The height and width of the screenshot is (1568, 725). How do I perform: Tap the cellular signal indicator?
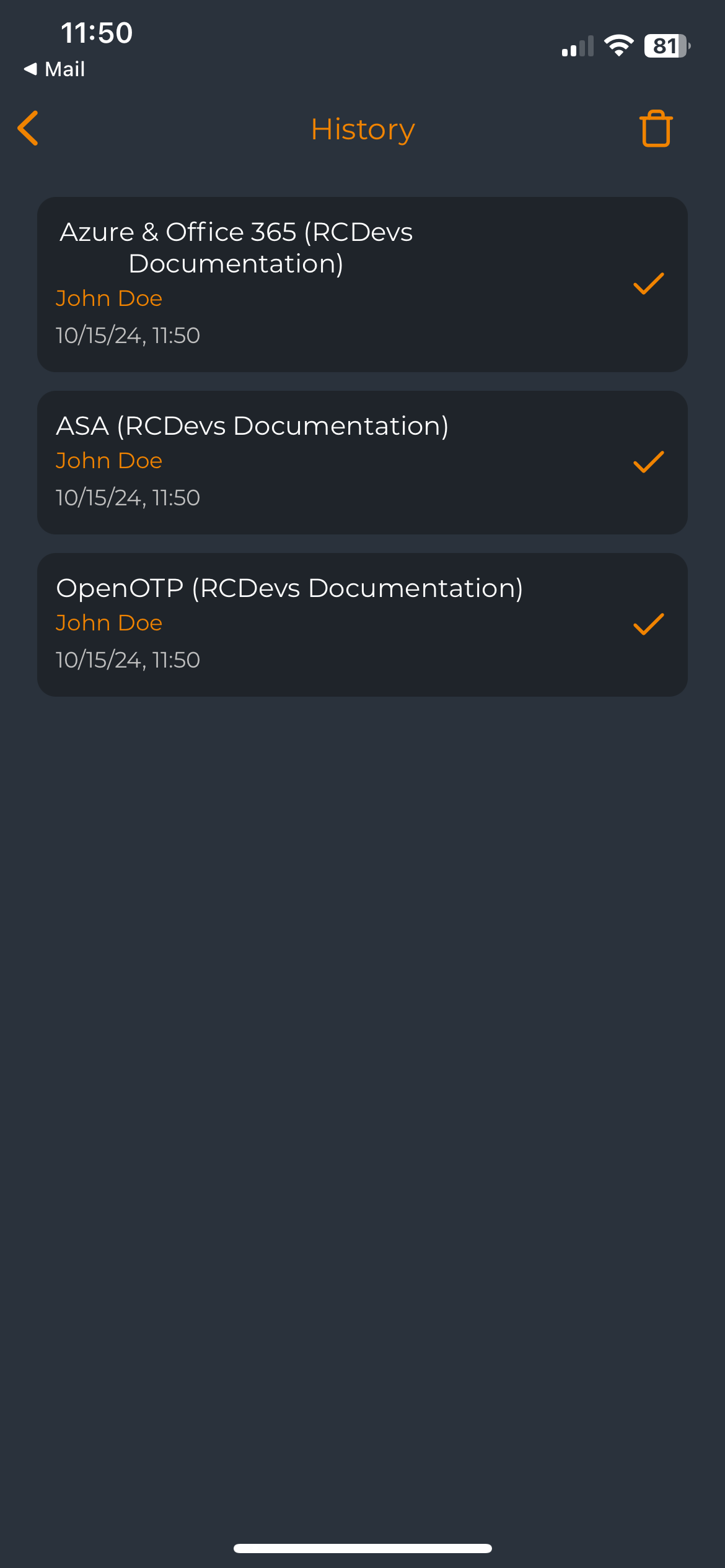coord(576,45)
